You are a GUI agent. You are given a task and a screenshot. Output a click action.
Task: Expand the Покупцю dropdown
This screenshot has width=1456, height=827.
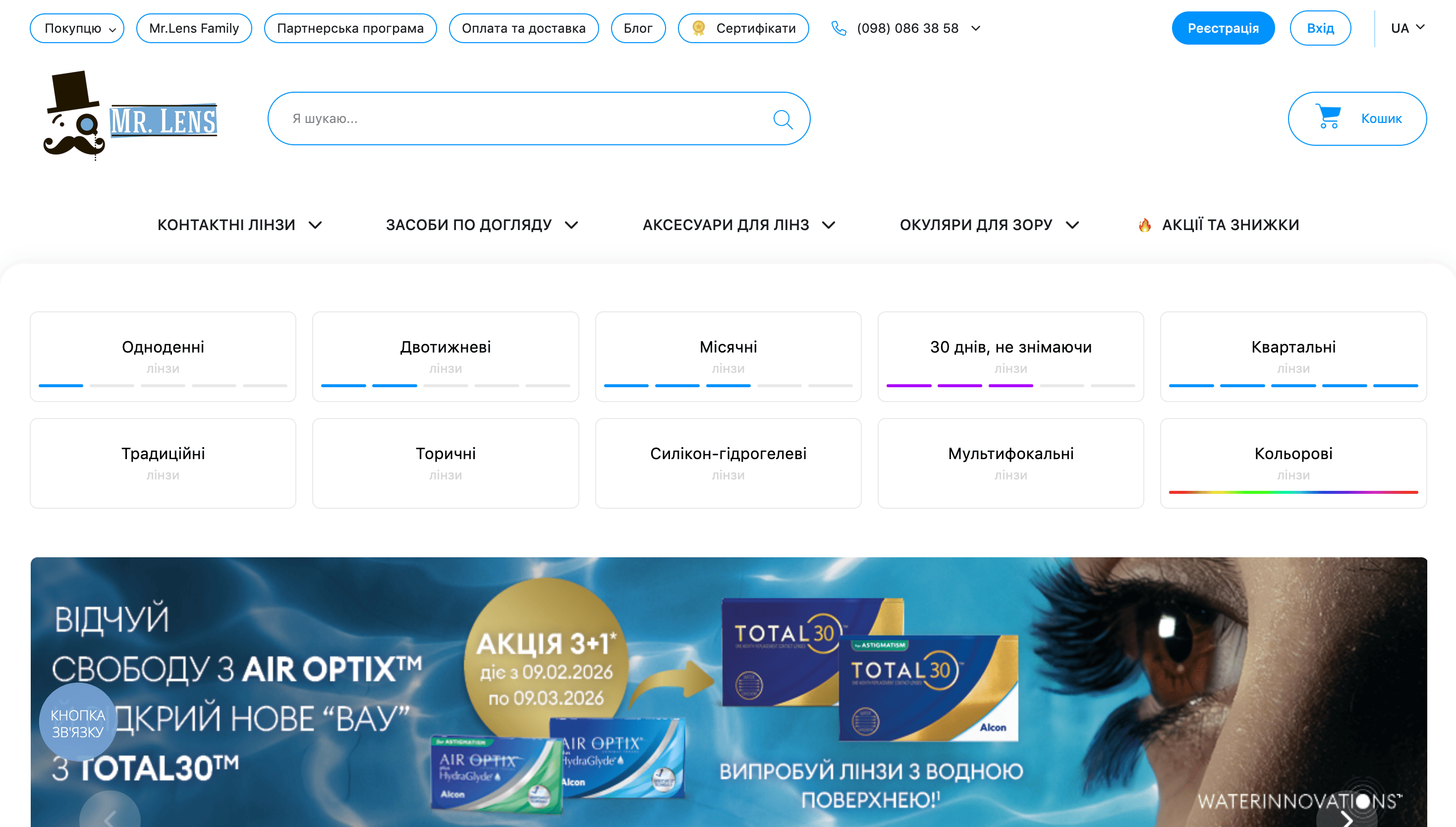77,28
